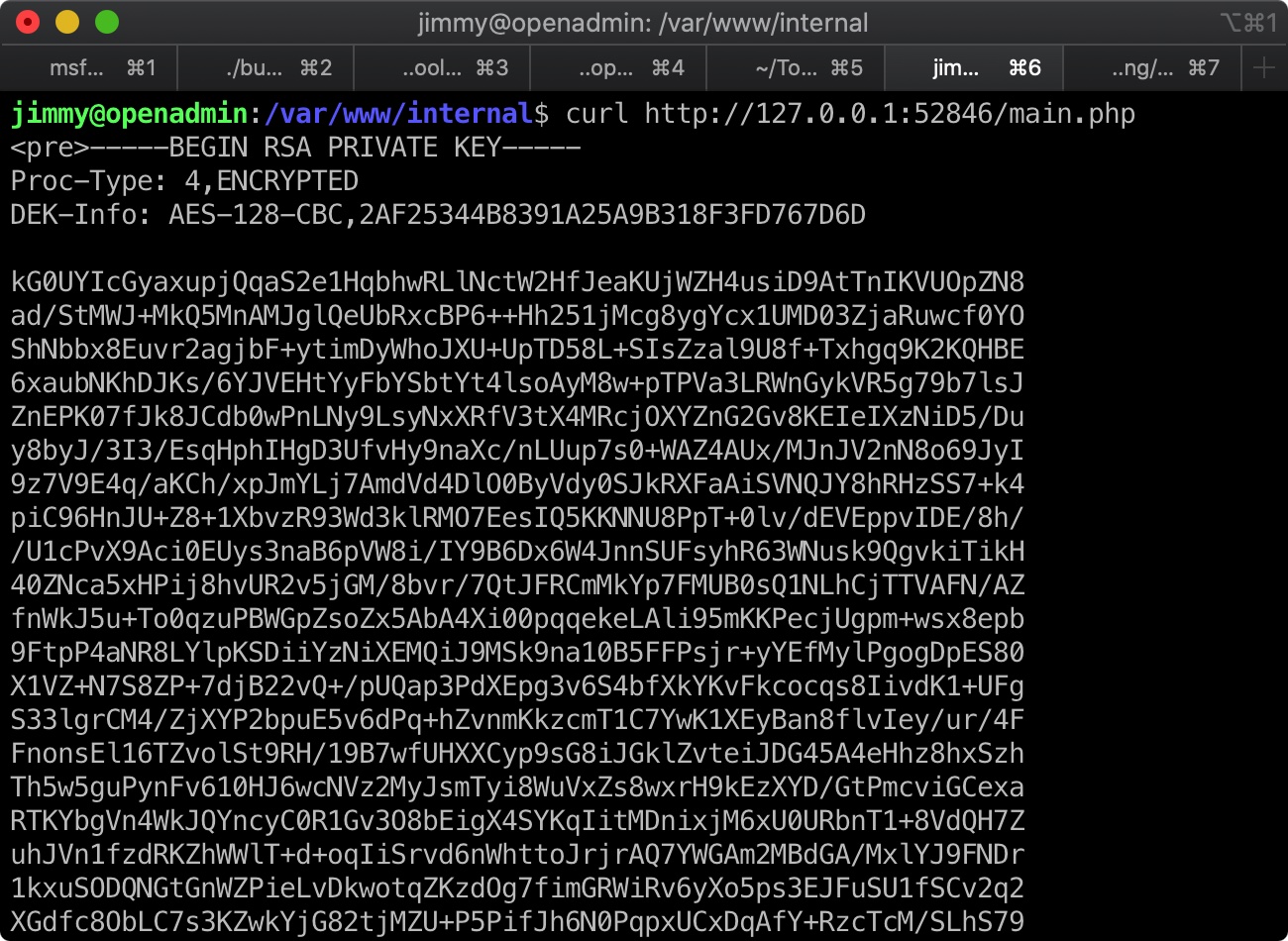This screenshot has height=941, width=1288.
Task: Click the key line starting kG0UYIcGyaxupj
Action: pos(517,282)
